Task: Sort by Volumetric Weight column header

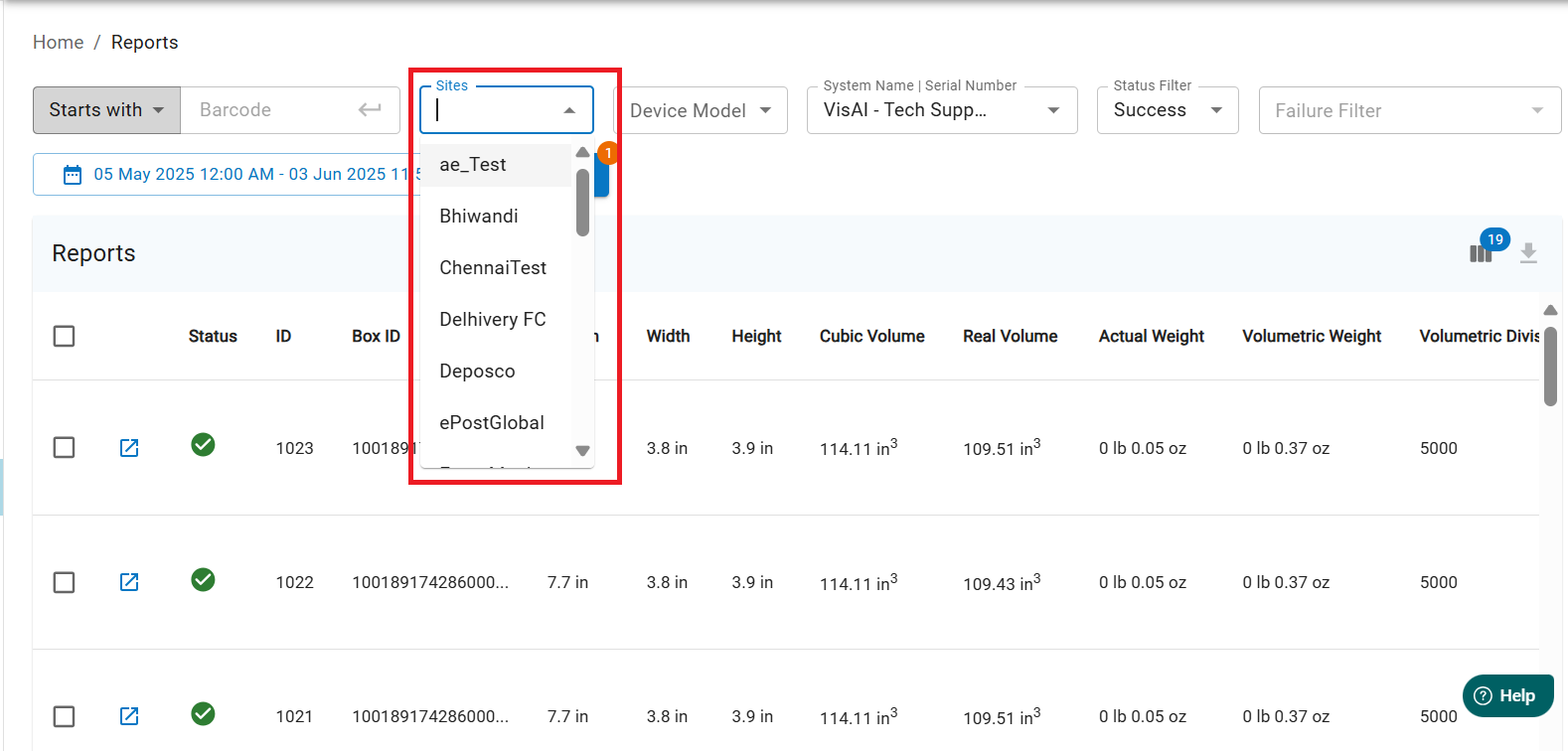Action: 1312,336
